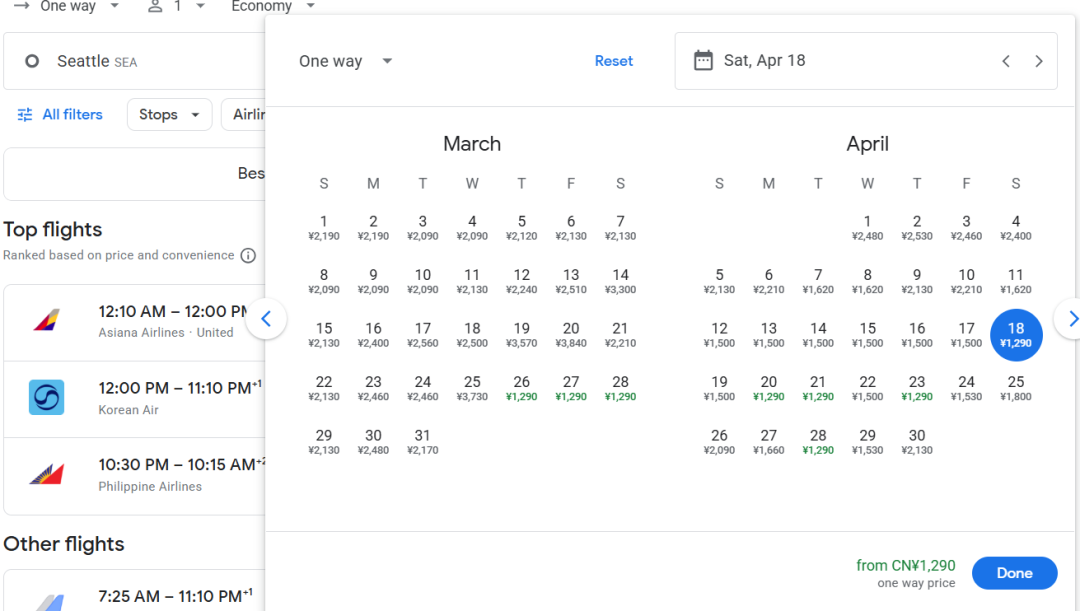Image resolution: width=1080 pixels, height=611 pixels.
Task: Select April 26 priced ¥2,090
Action: (719, 442)
